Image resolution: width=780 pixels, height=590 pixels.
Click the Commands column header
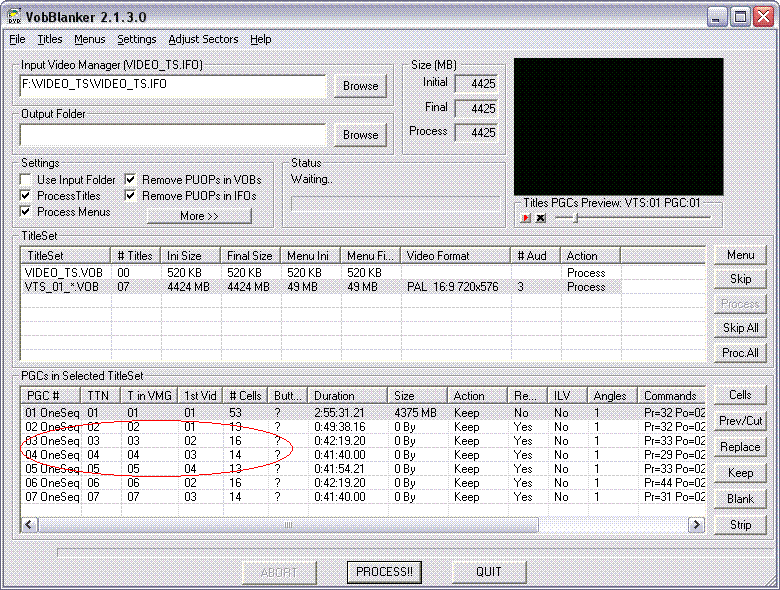pyautogui.click(x=671, y=395)
